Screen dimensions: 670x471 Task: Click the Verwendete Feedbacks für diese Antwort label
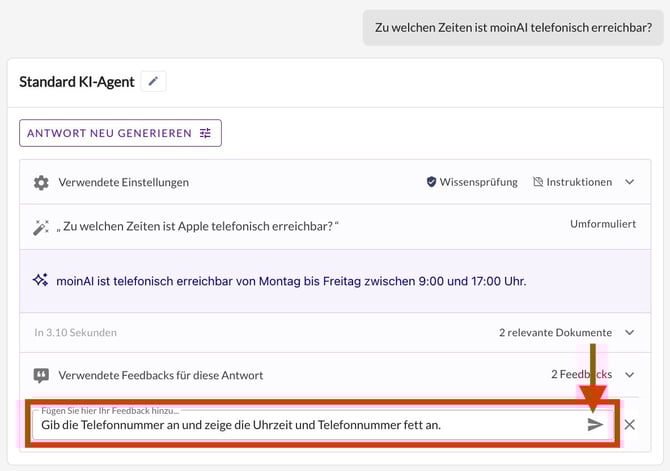(161, 375)
